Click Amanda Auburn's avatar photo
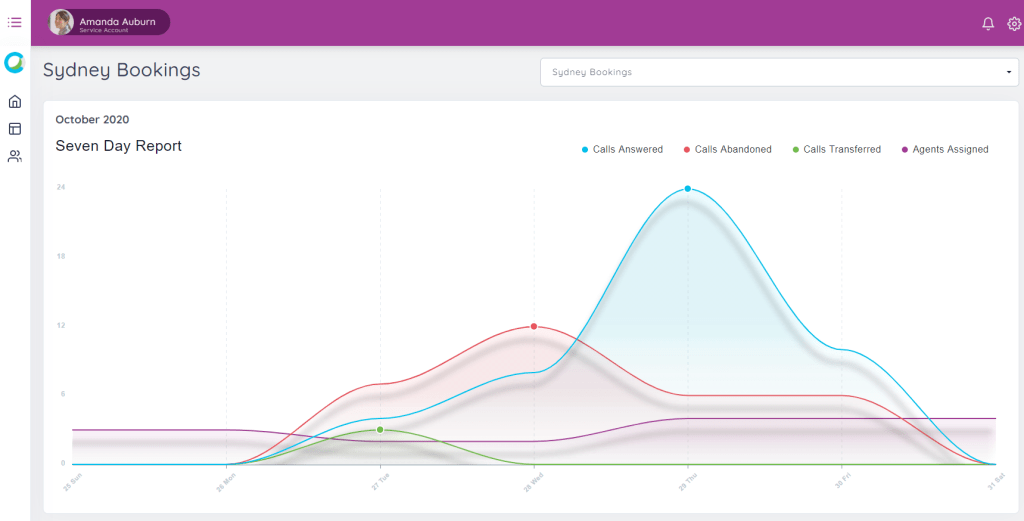Viewport: 1024px width, 521px height. (62, 22)
